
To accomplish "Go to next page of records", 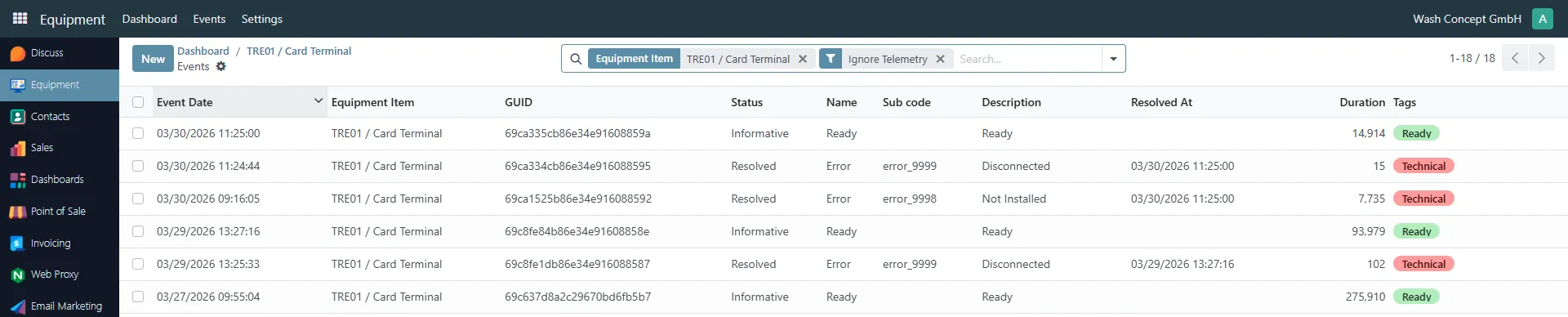I will [1541, 58].
